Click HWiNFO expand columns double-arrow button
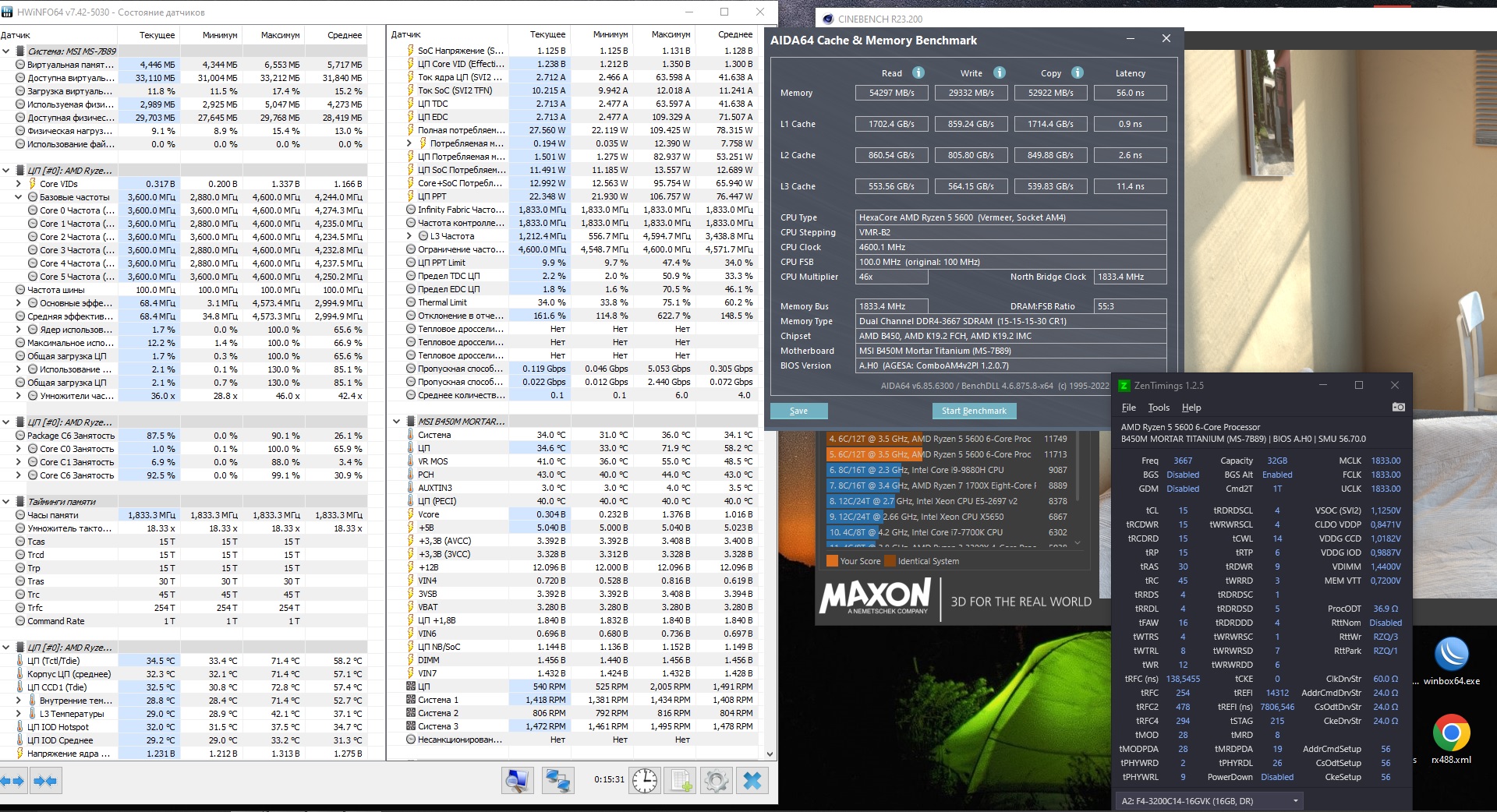This screenshot has width=1497, height=812. click(x=14, y=780)
